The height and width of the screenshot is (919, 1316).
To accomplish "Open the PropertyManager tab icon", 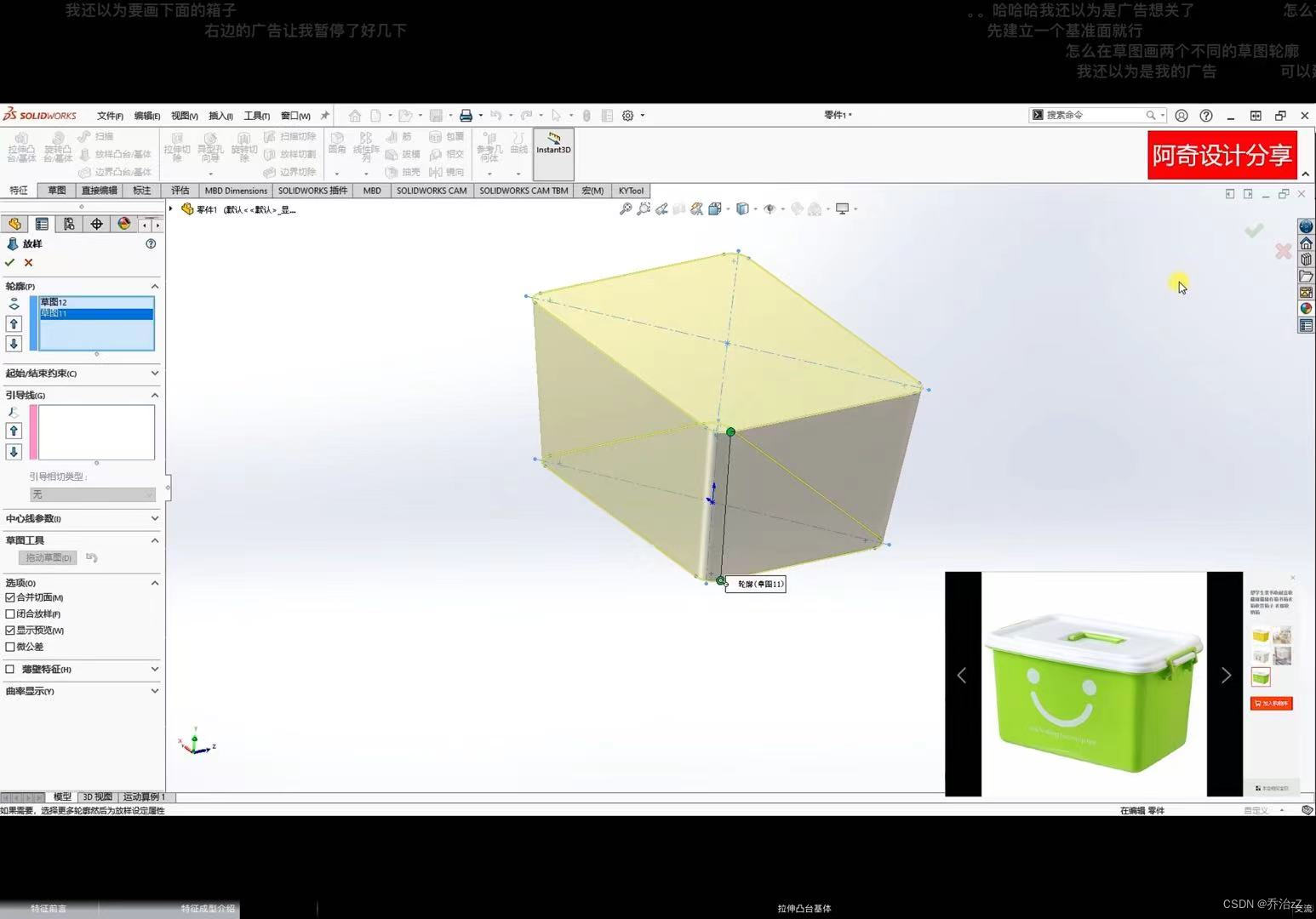I will pos(42,224).
